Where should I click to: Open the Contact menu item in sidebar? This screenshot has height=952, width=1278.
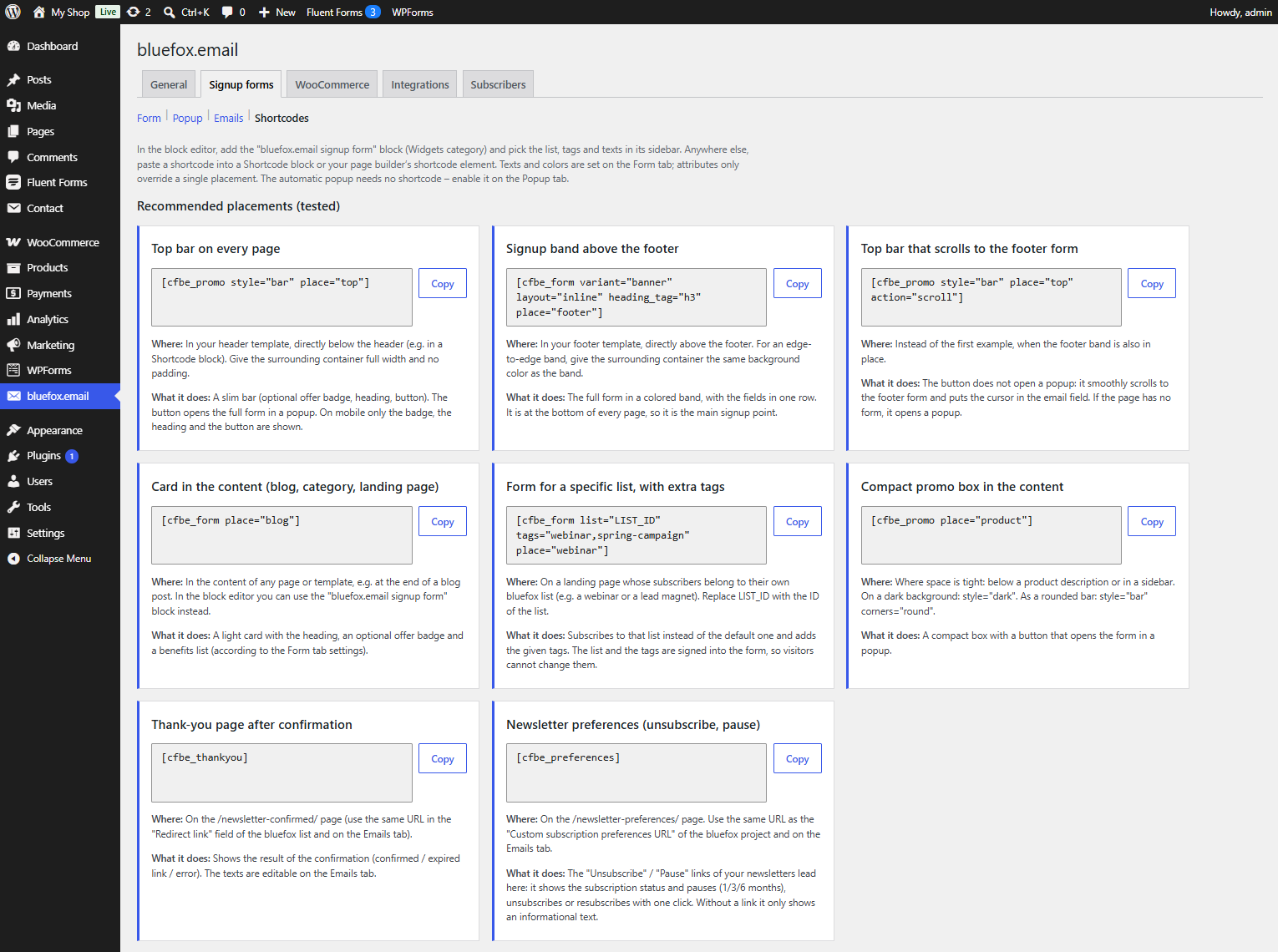pyautogui.click(x=60, y=208)
